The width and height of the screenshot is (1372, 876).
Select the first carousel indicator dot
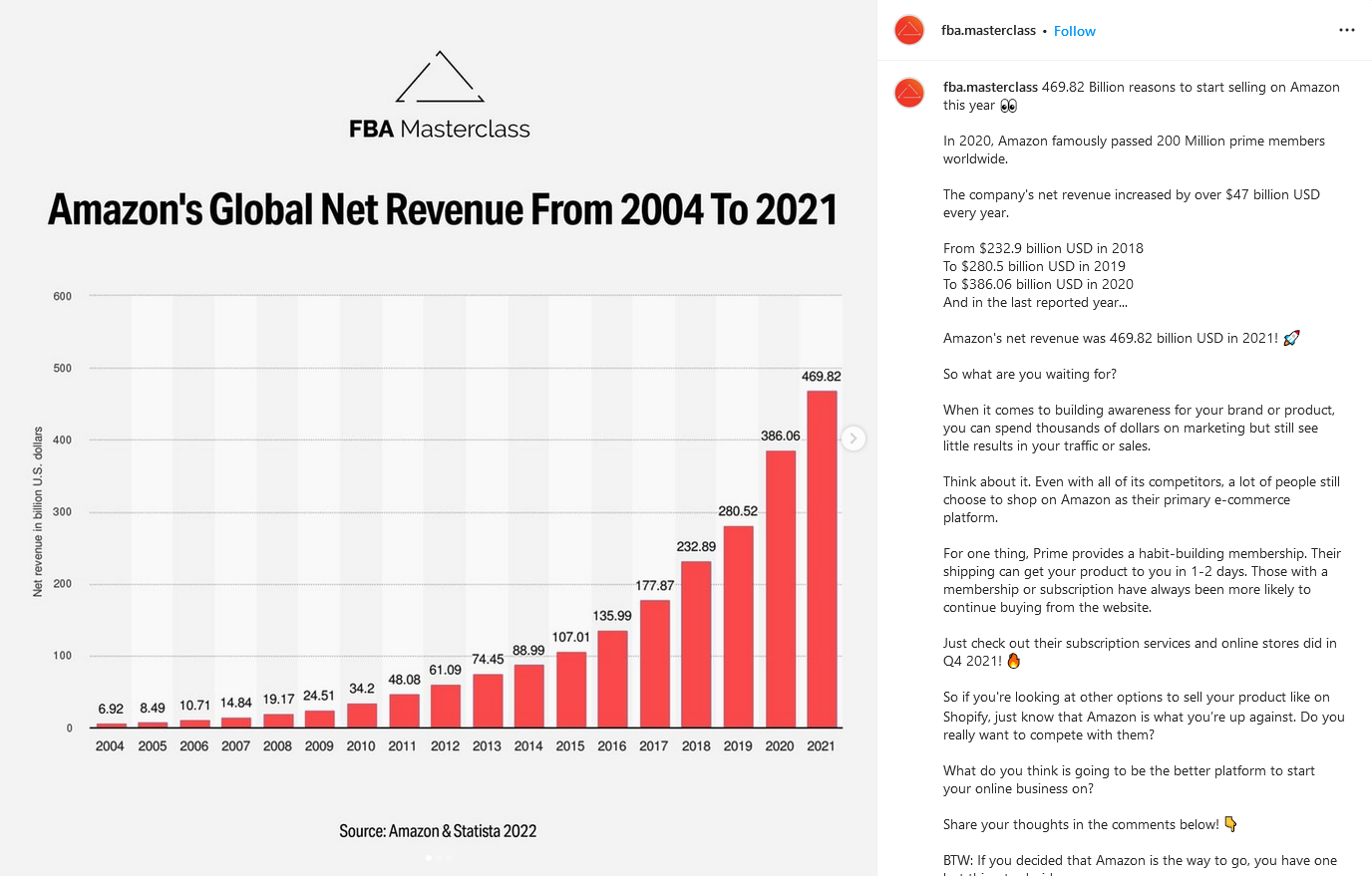click(x=429, y=857)
